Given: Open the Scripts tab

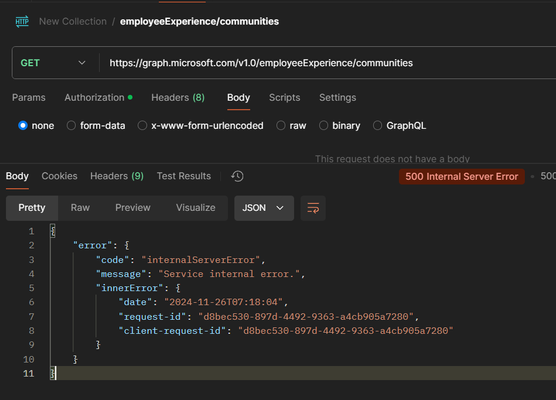Looking at the screenshot, I should pyautogui.click(x=284, y=98).
